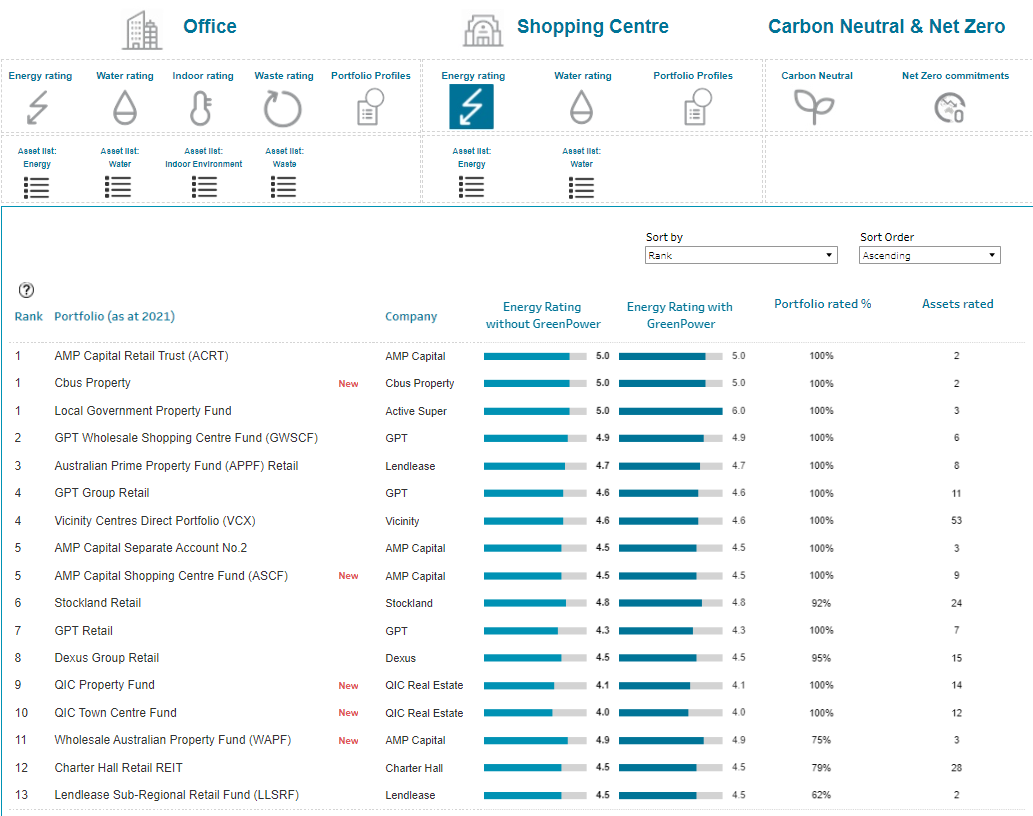Select Office Water rating droplet icon

124,107
